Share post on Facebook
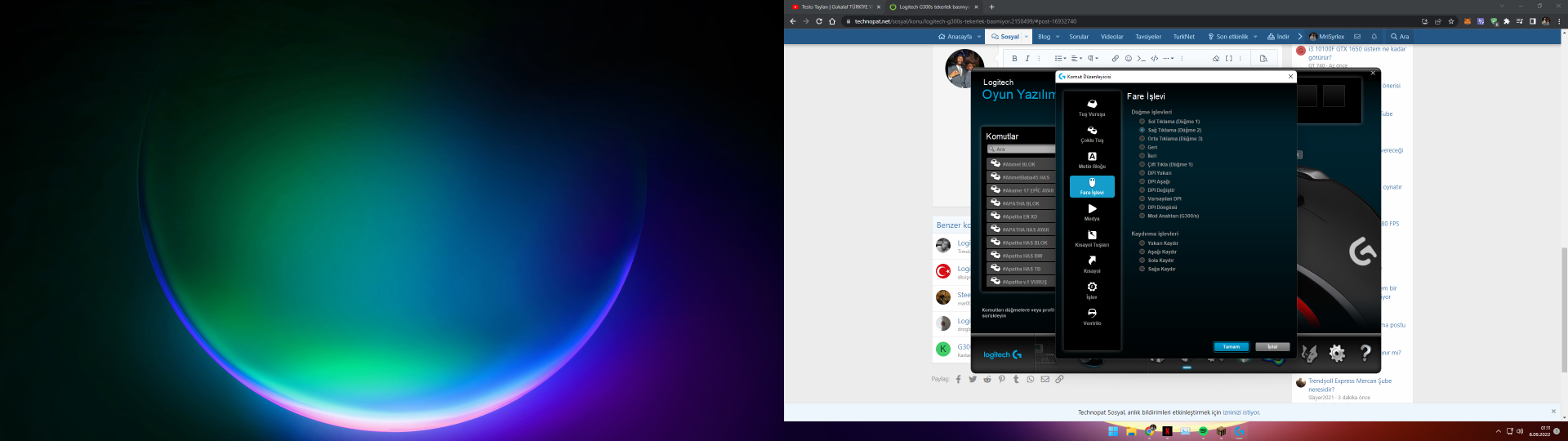Screen dimensions: 1568x441 [958, 379]
